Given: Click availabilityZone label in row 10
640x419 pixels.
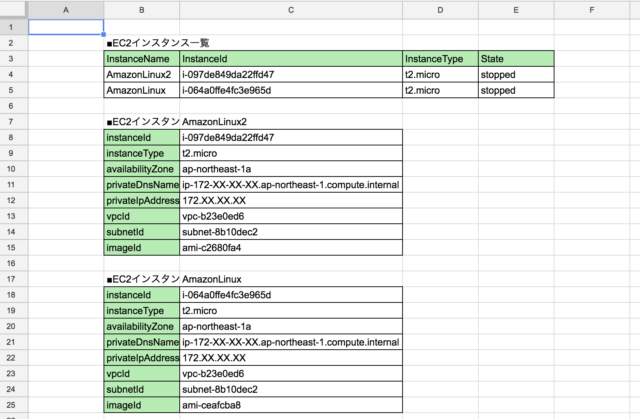Looking at the screenshot, I should (x=142, y=169).
